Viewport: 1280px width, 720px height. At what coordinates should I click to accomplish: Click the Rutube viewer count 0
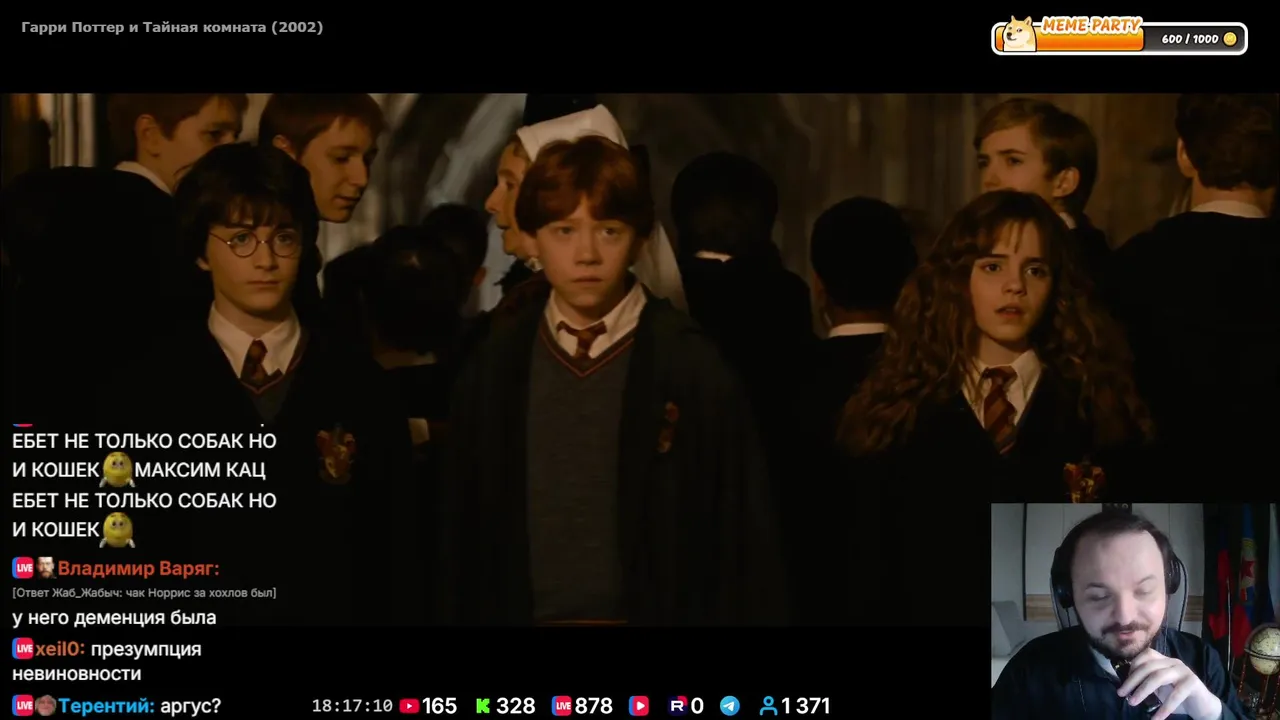(697, 706)
